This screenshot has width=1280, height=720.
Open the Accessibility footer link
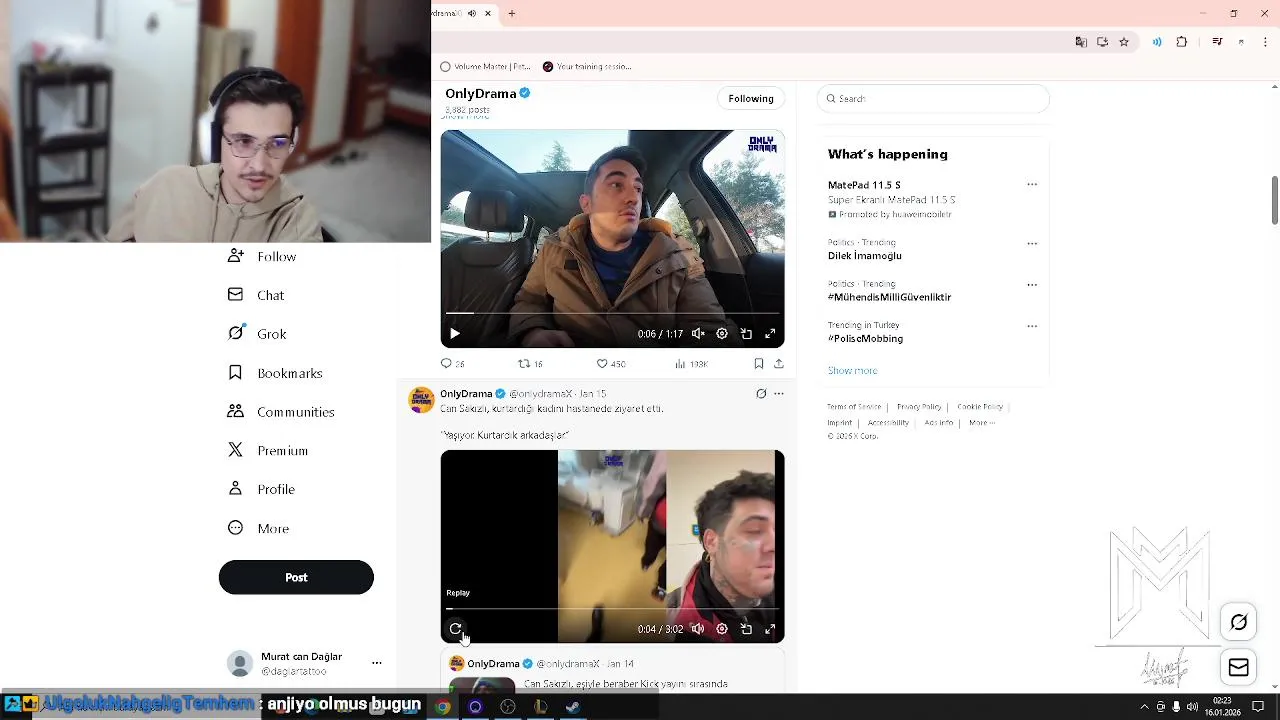point(888,423)
